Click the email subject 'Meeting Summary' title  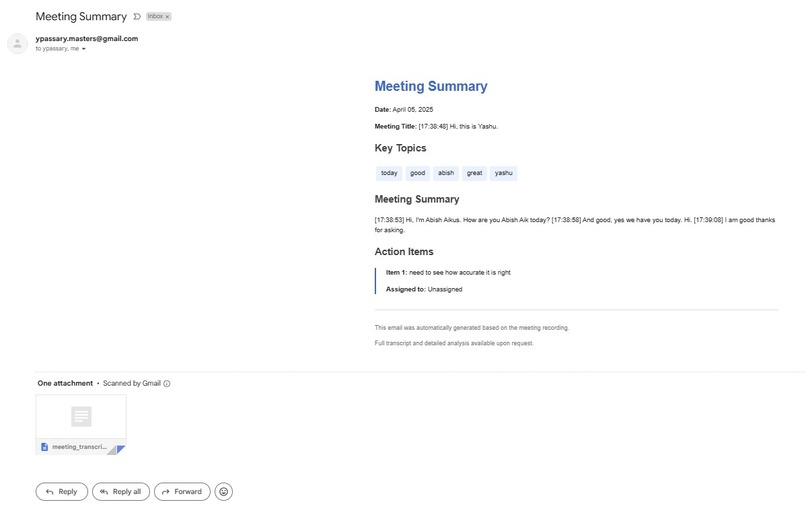[x=81, y=16]
